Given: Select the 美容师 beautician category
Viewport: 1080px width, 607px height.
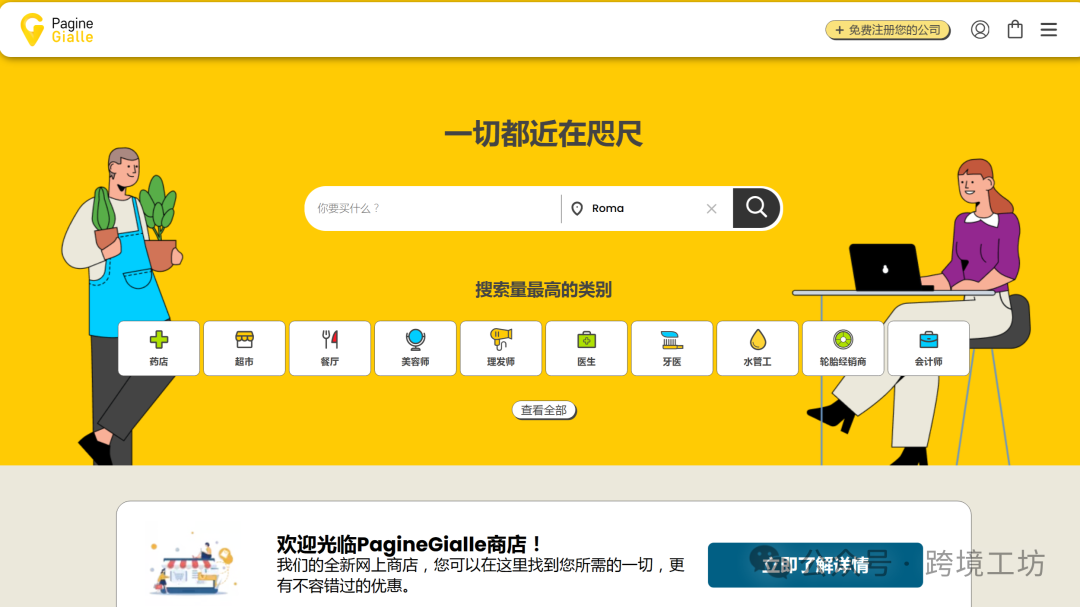Looking at the screenshot, I should tap(415, 348).
